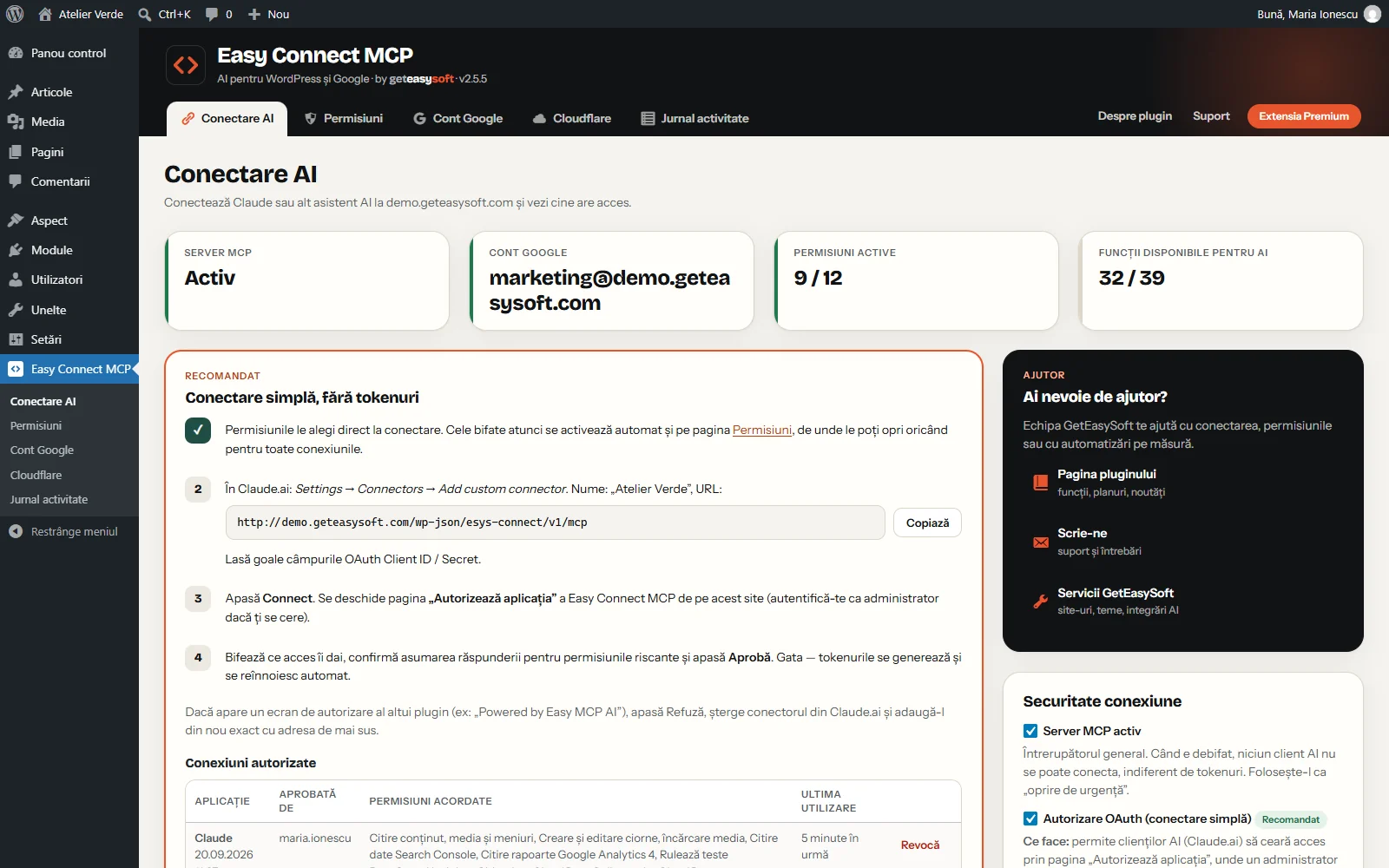Switch to the Conectare AI tab
This screenshot has width=1389, height=868.
click(227, 119)
